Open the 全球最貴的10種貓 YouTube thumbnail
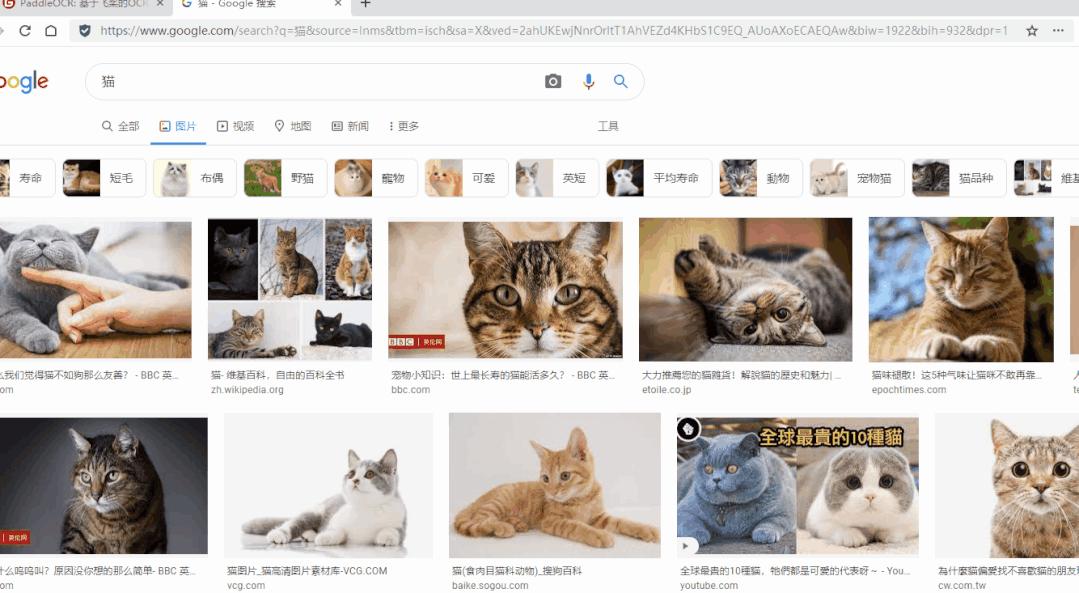Viewport: 1079px width, 593px height. (798, 486)
